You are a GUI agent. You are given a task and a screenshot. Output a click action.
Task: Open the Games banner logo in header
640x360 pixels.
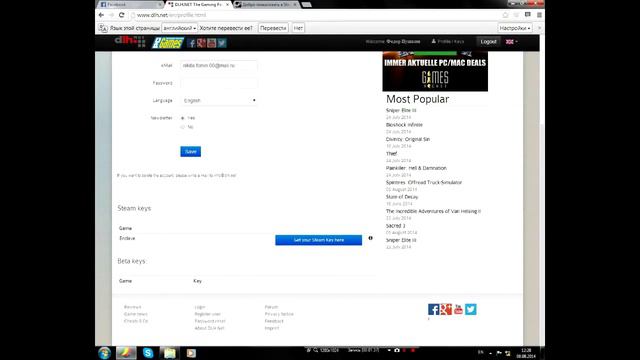click(x=168, y=43)
